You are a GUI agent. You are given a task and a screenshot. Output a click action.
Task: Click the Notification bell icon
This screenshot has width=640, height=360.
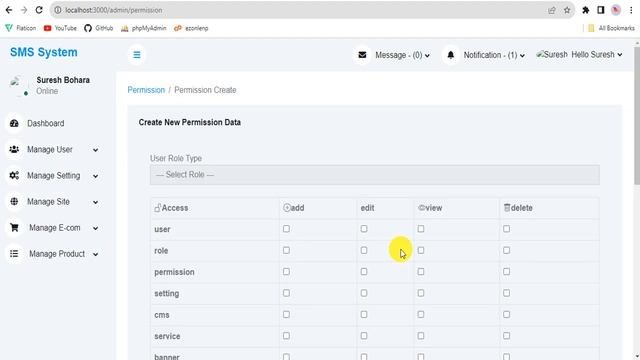(x=451, y=55)
